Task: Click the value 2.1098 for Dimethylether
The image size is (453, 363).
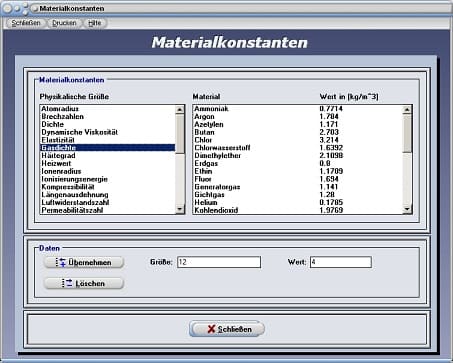Action: pos(331,156)
